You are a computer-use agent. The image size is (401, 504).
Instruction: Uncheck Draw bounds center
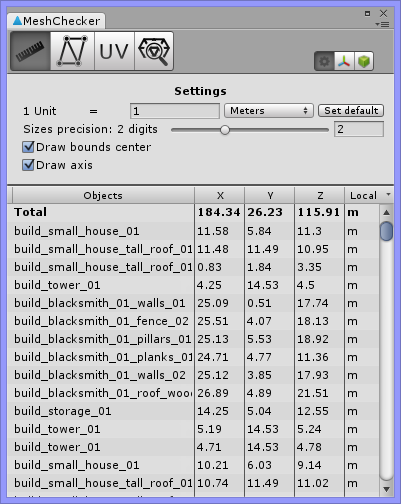[28, 147]
